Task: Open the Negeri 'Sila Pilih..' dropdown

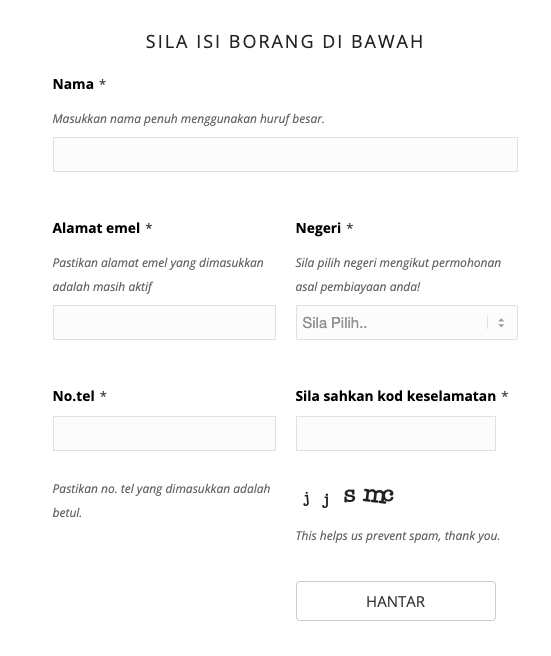Action: 407,323
